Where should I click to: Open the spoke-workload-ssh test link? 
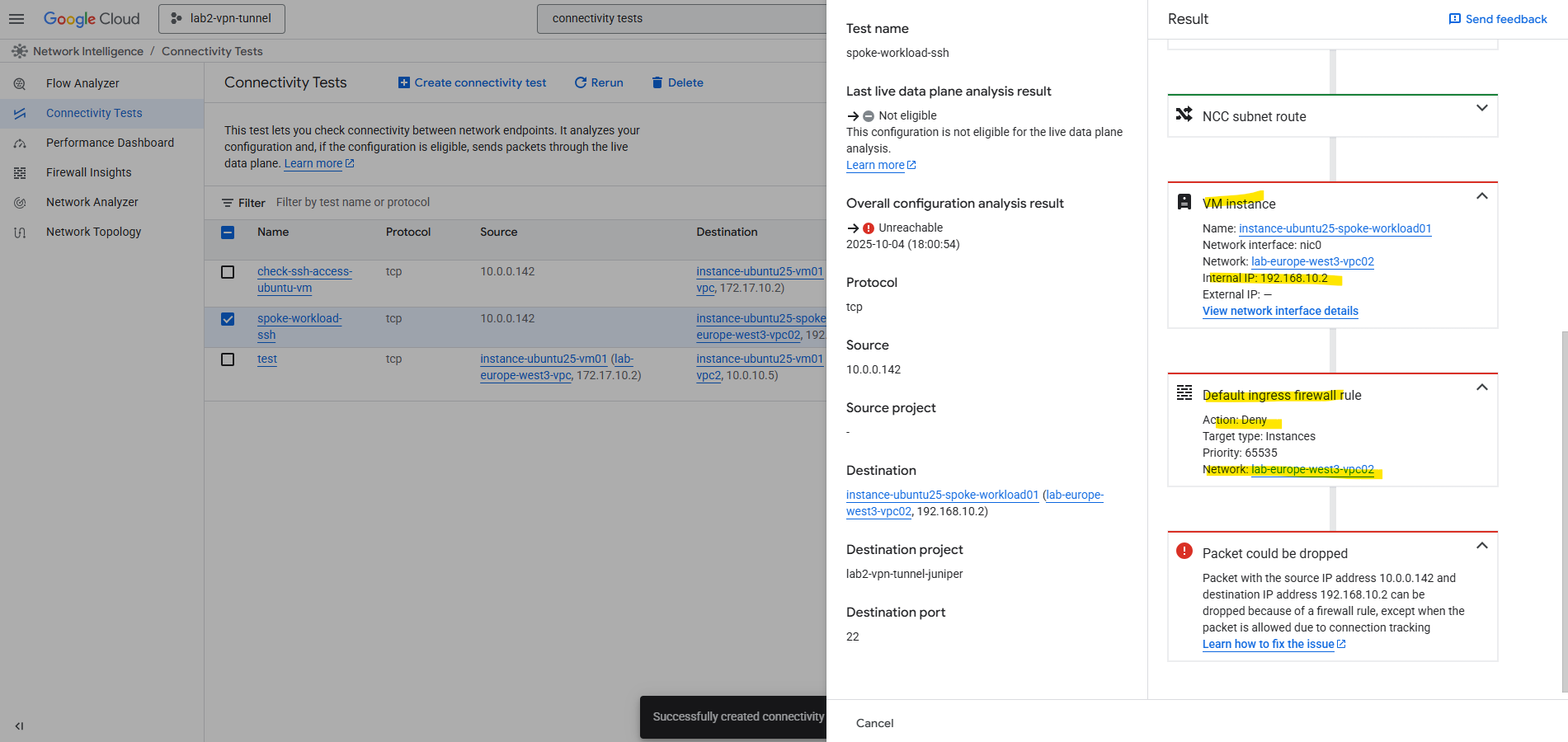click(299, 326)
